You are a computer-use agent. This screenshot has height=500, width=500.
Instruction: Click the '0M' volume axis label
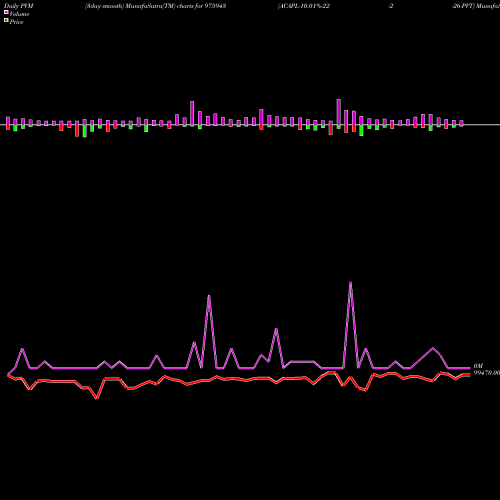tap(478, 366)
